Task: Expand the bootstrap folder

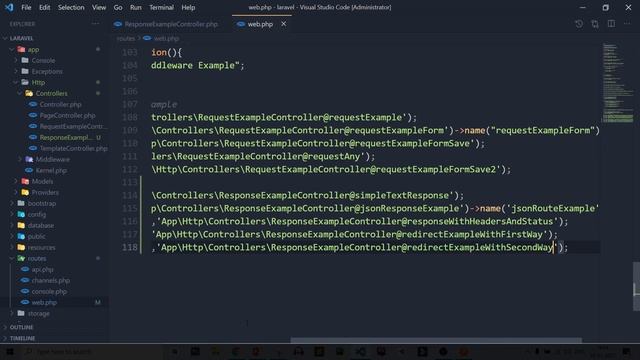Action: 42,203
